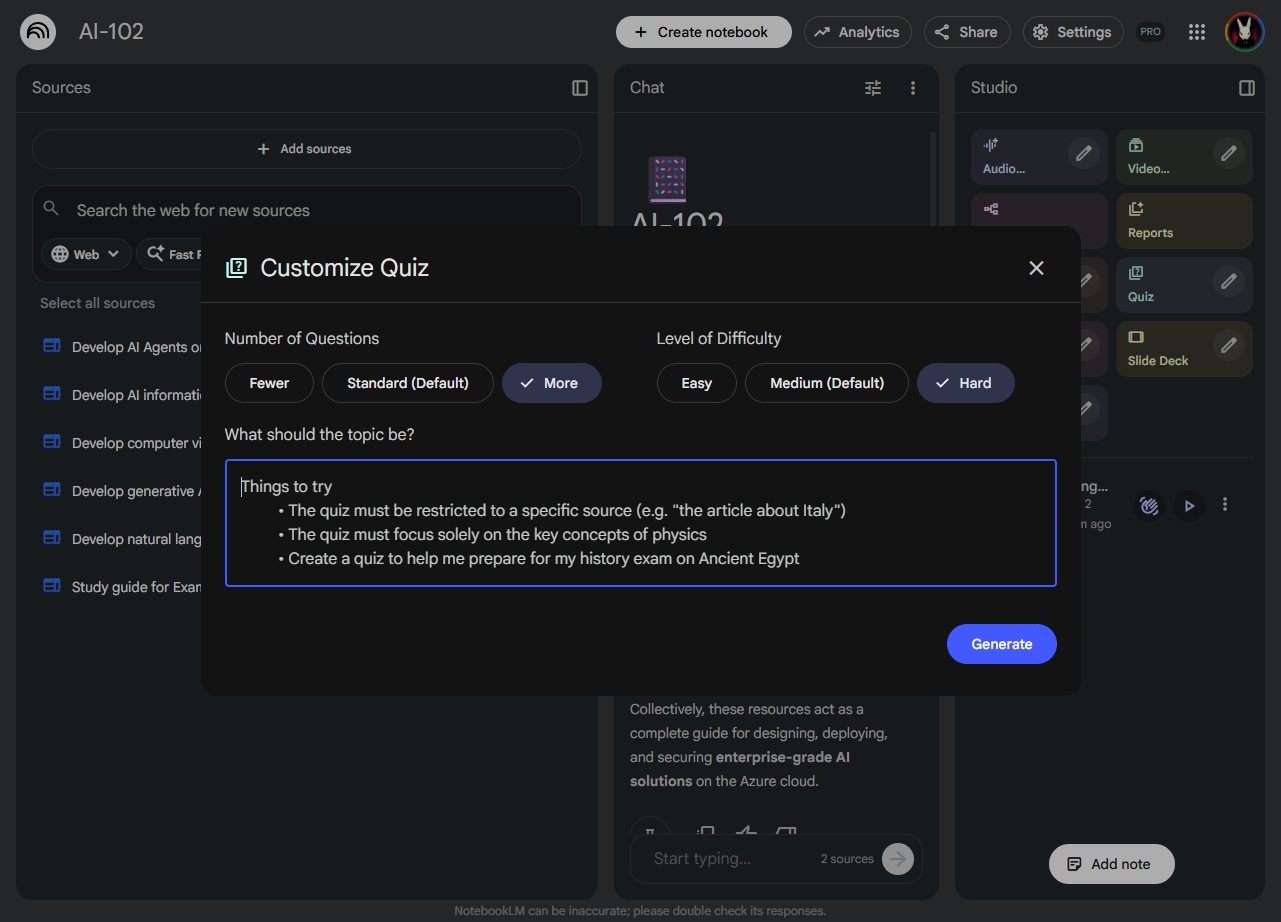Open the Video Overview tile
Screen dimensions: 1281x922
[x=1184, y=157]
